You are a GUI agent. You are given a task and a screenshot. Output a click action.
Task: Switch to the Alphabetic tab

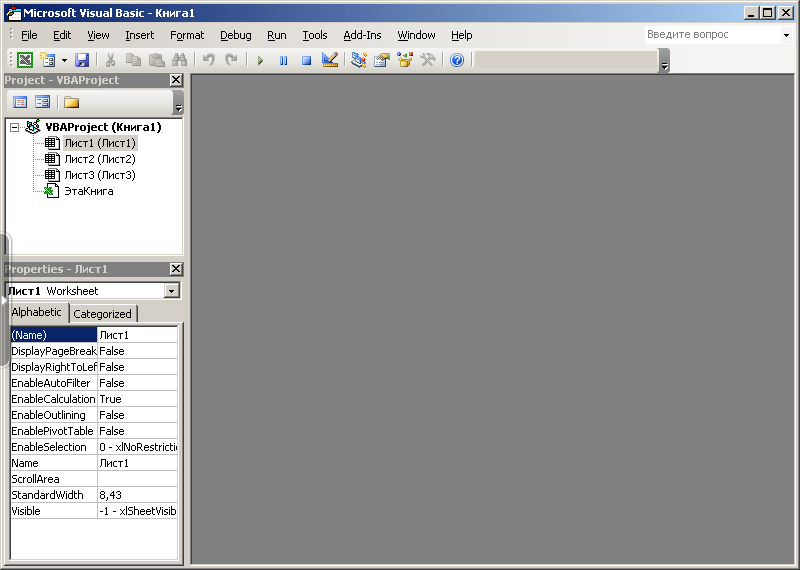(x=36, y=312)
